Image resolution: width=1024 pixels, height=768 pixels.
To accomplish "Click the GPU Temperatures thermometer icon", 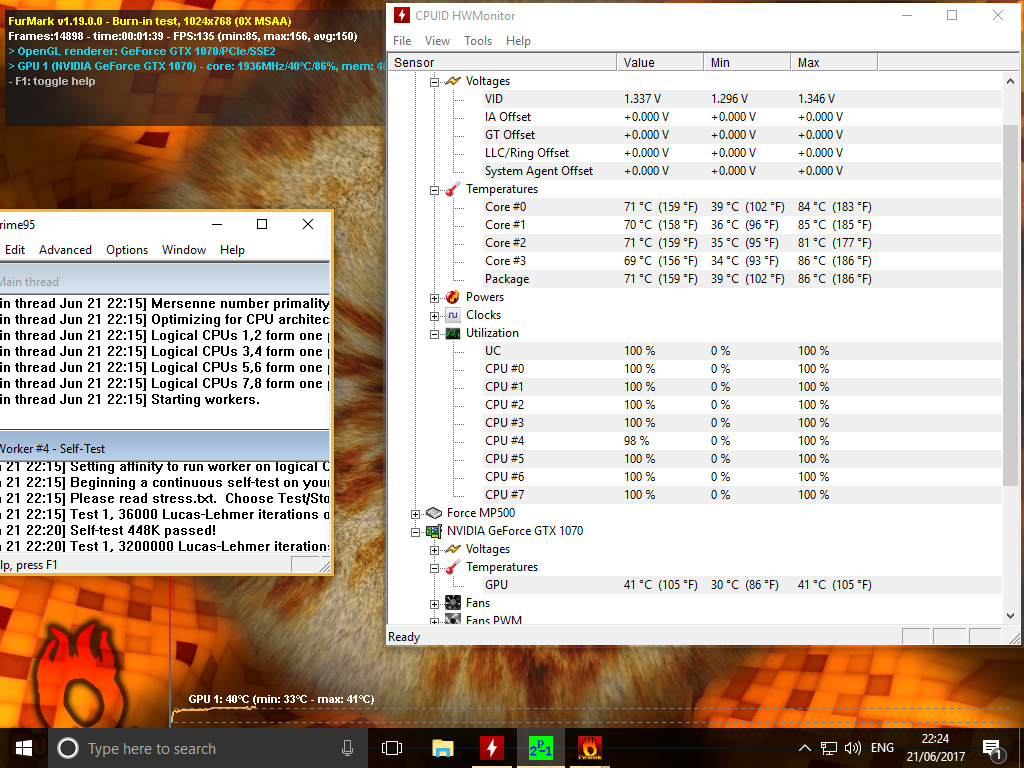I will coord(453,568).
